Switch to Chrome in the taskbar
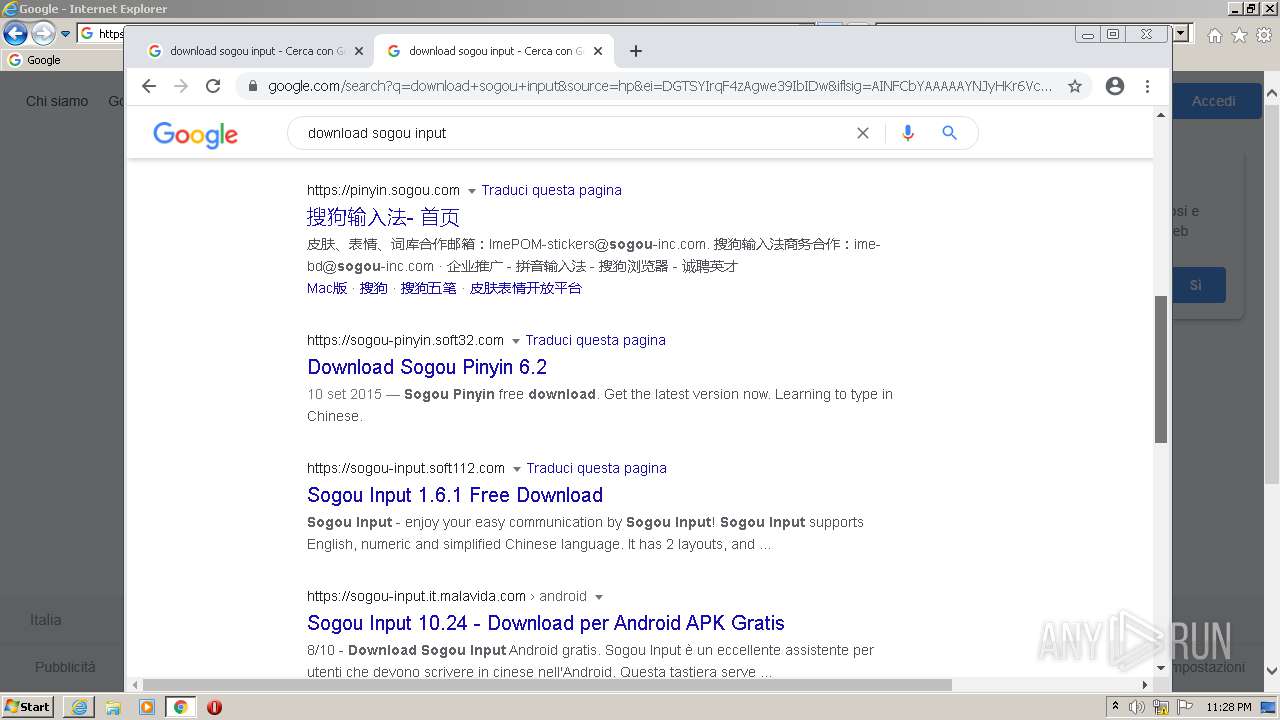 (x=180, y=707)
